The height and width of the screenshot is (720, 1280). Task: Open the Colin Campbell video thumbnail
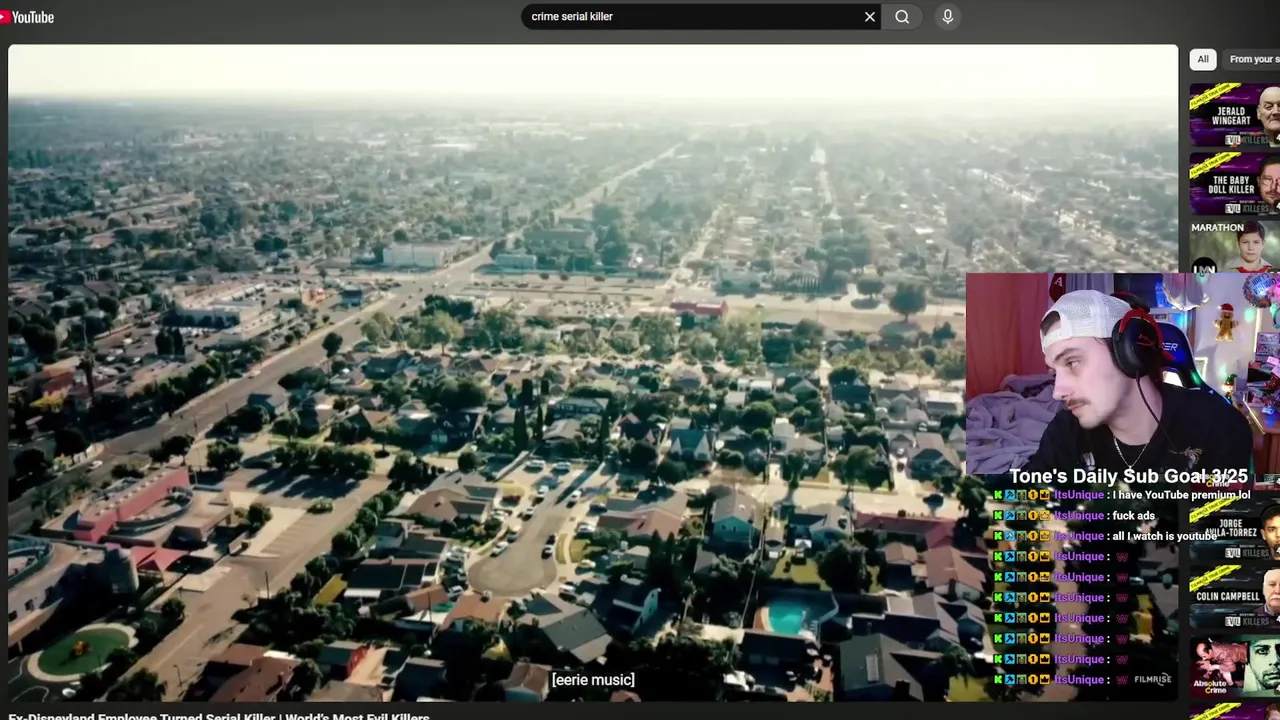[x=1235, y=597]
